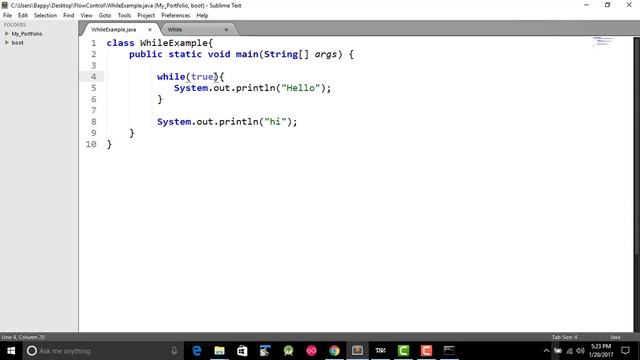Click the "Hello" string literal

[301, 88]
